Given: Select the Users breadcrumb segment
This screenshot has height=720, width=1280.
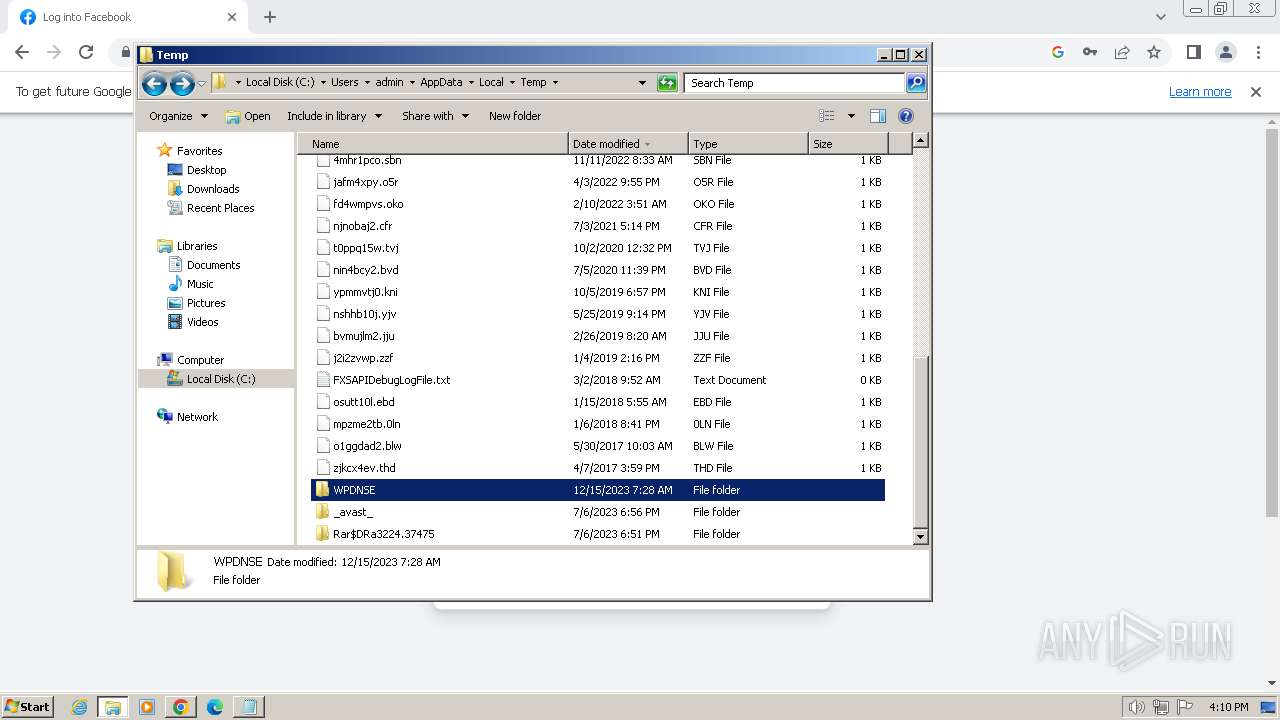Looking at the screenshot, I should coord(345,83).
